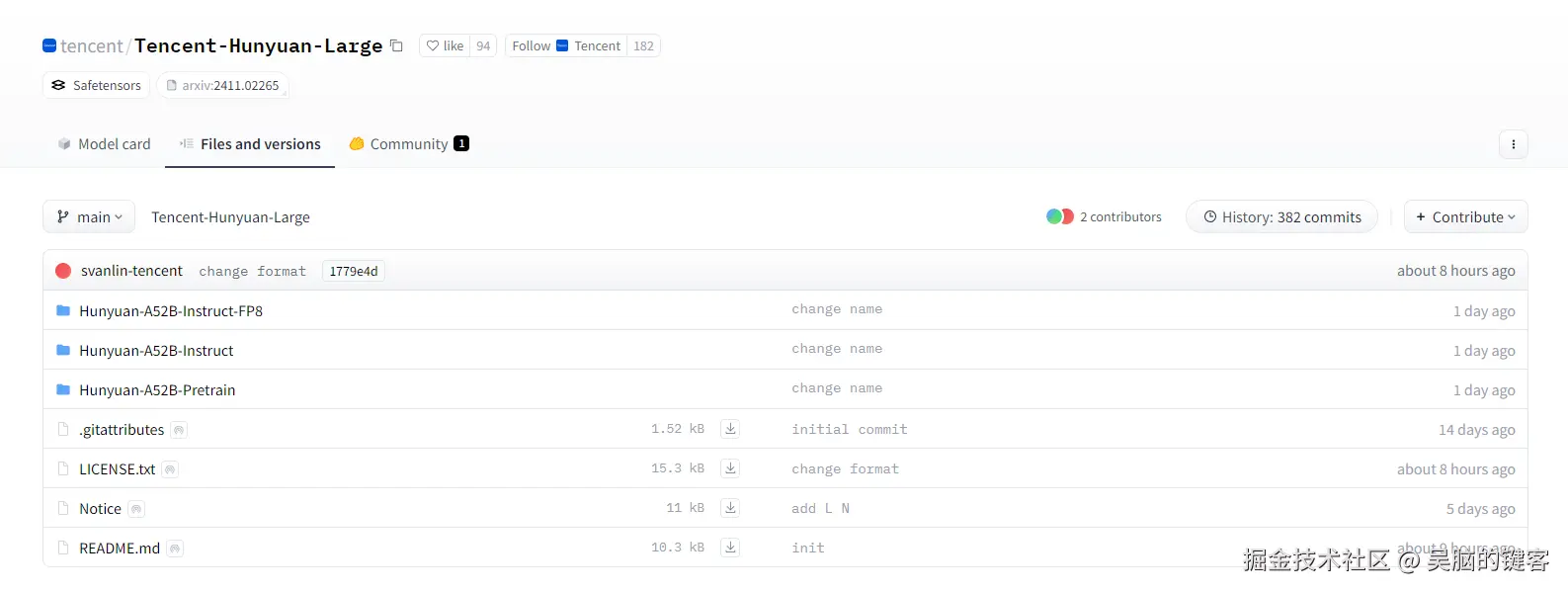Image resolution: width=1568 pixels, height=592 pixels.
Task: Open the 'change format' commit for LICENSE.txt
Action: tap(845, 468)
